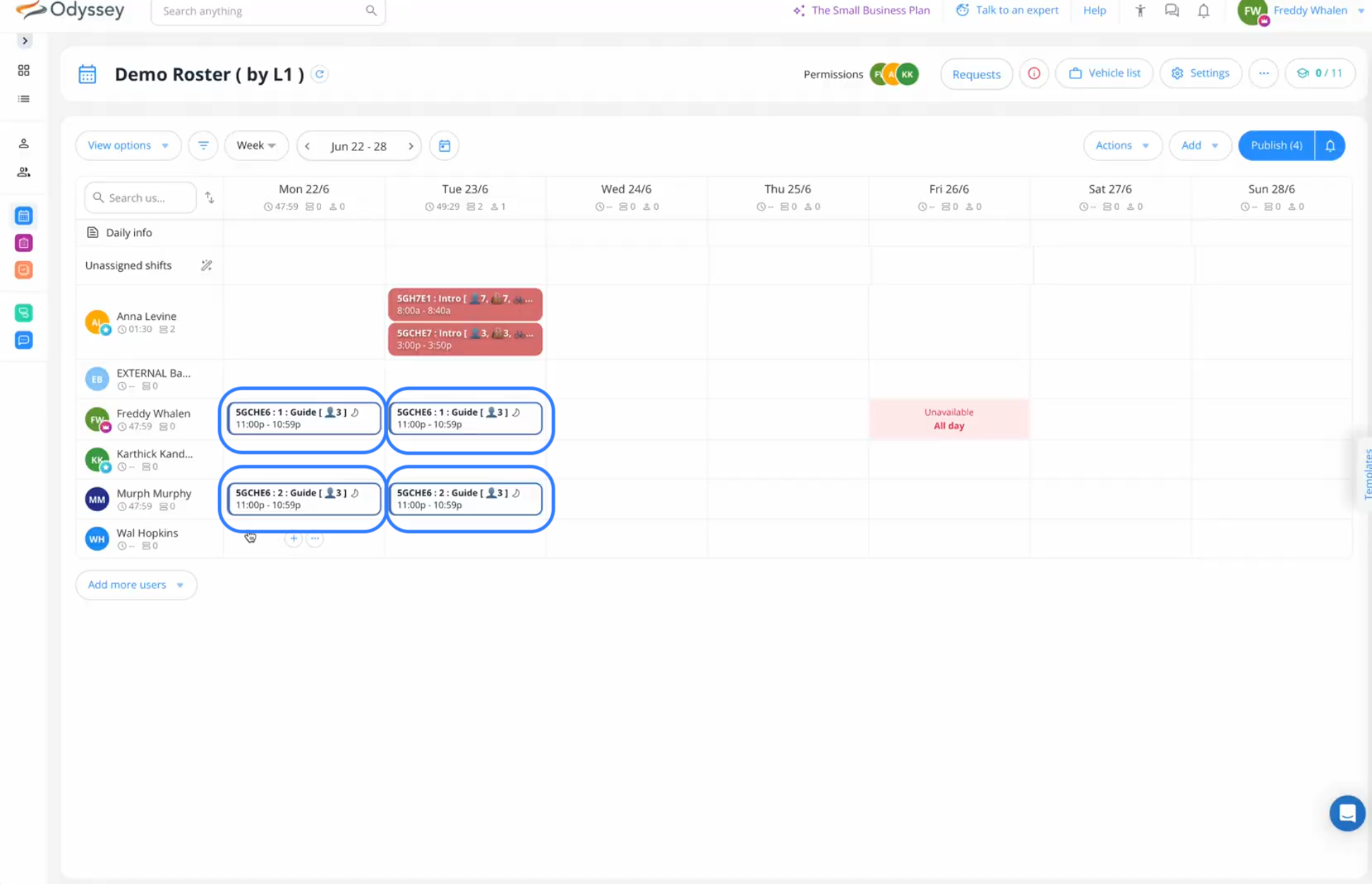1372x884 pixels.
Task: Expand the View options dropdown
Action: pos(128,145)
